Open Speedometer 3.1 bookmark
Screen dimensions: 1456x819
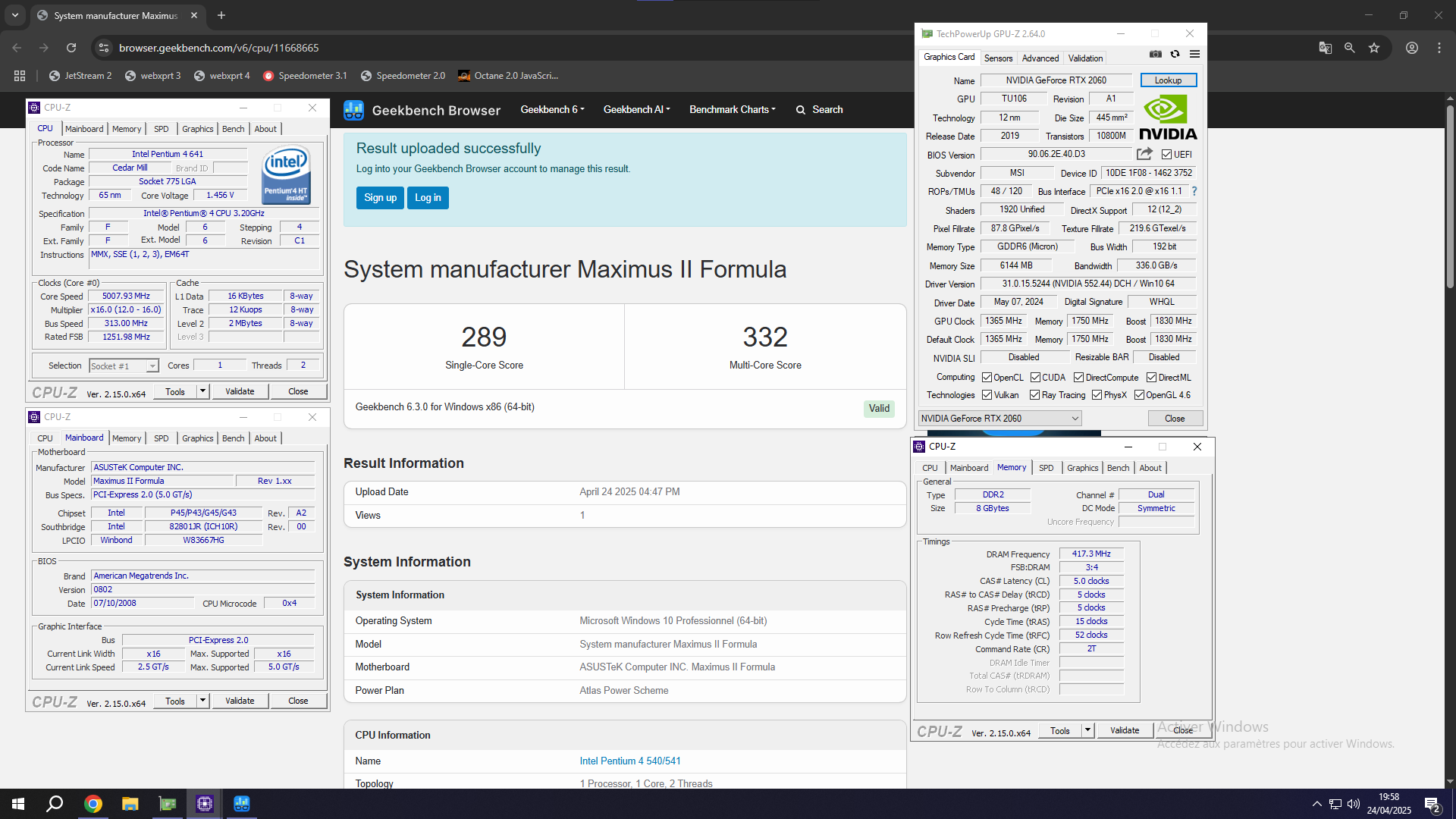point(305,76)
